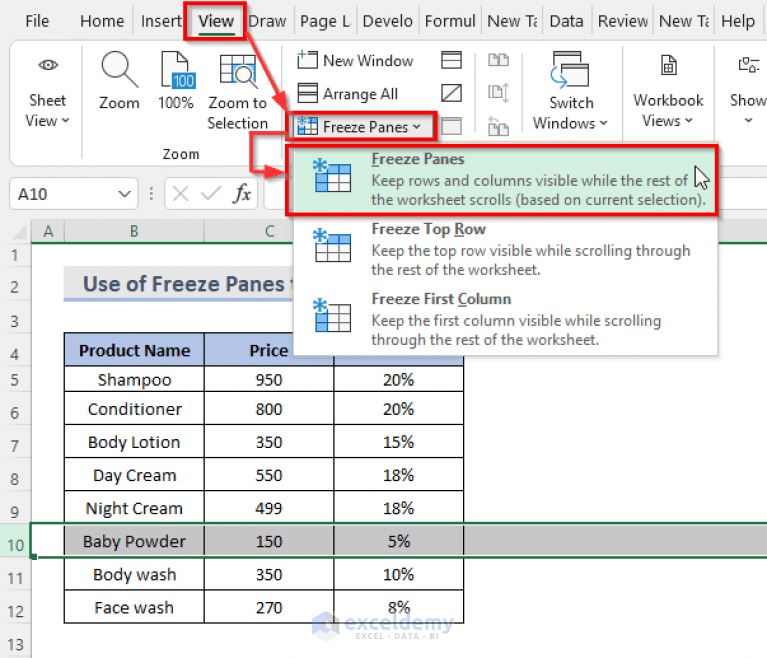Click the Night Cream cell
The image size is (767, 658).
(x=134, y=508)
